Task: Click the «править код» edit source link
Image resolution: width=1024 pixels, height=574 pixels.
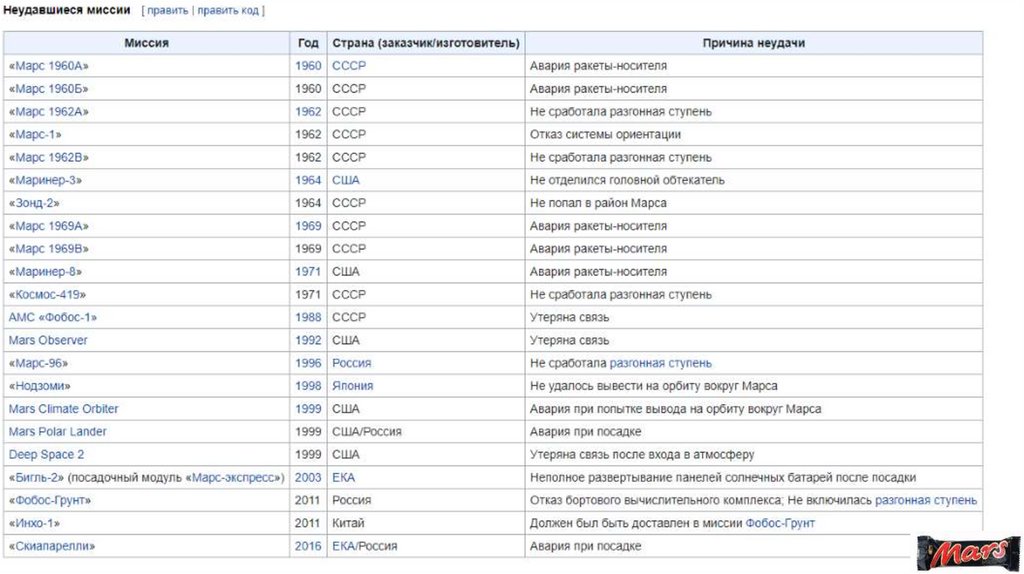Action: click(x=228, y=11)
